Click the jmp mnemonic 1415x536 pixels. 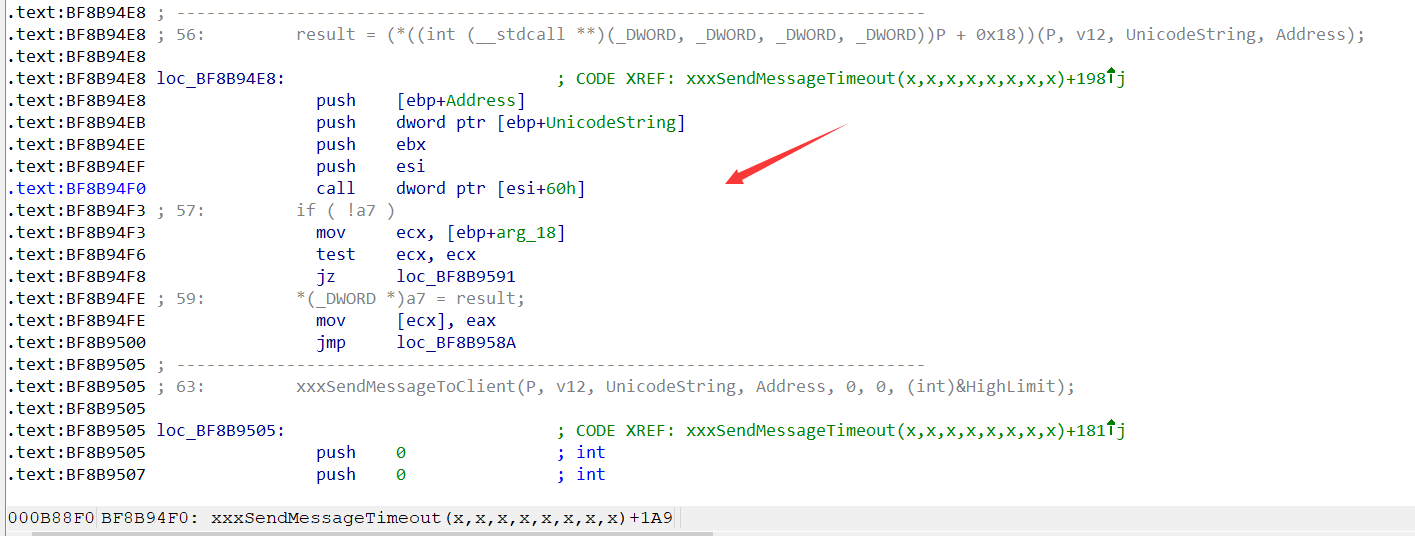[x=331, y=342]
